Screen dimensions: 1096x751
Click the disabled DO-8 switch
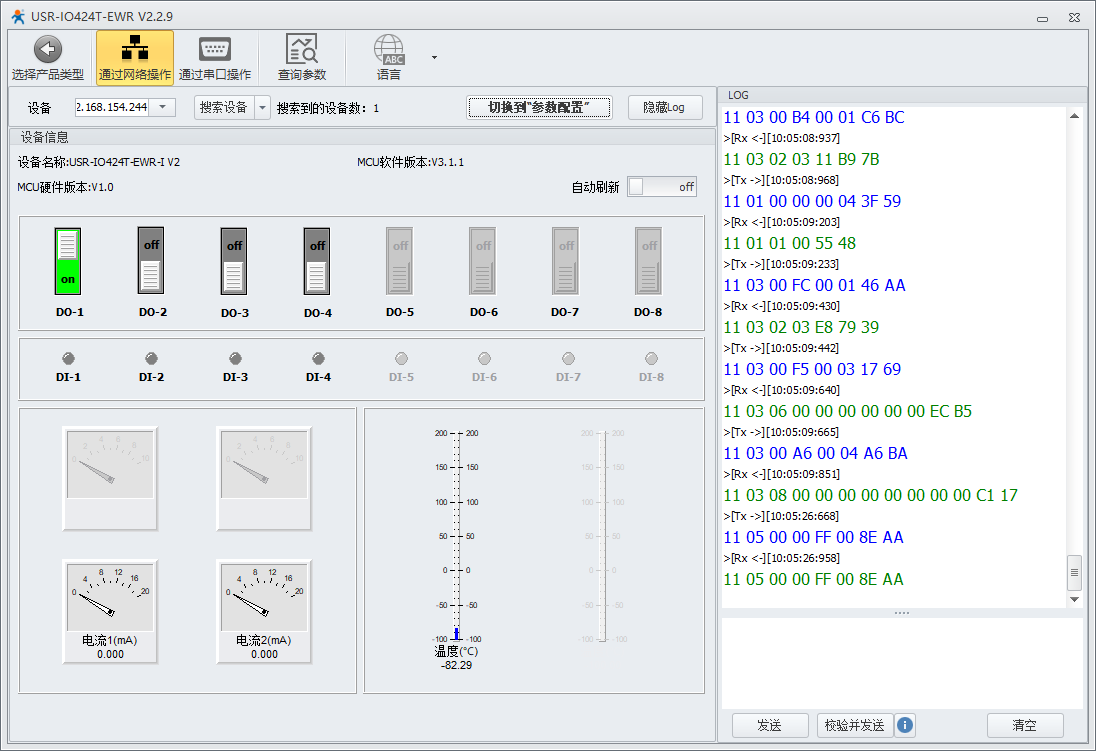(649, 261)
